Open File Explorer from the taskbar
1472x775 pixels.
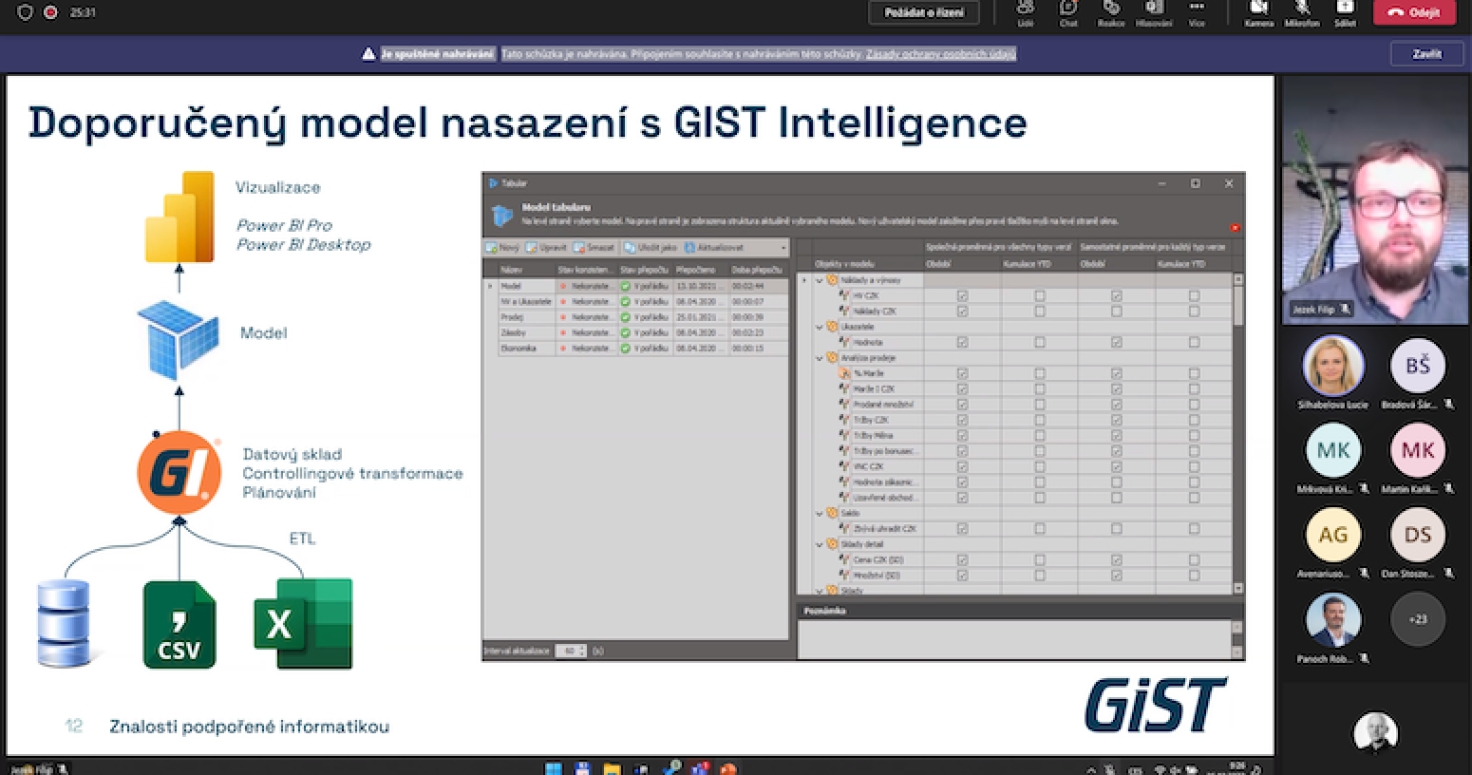[611, 768]
